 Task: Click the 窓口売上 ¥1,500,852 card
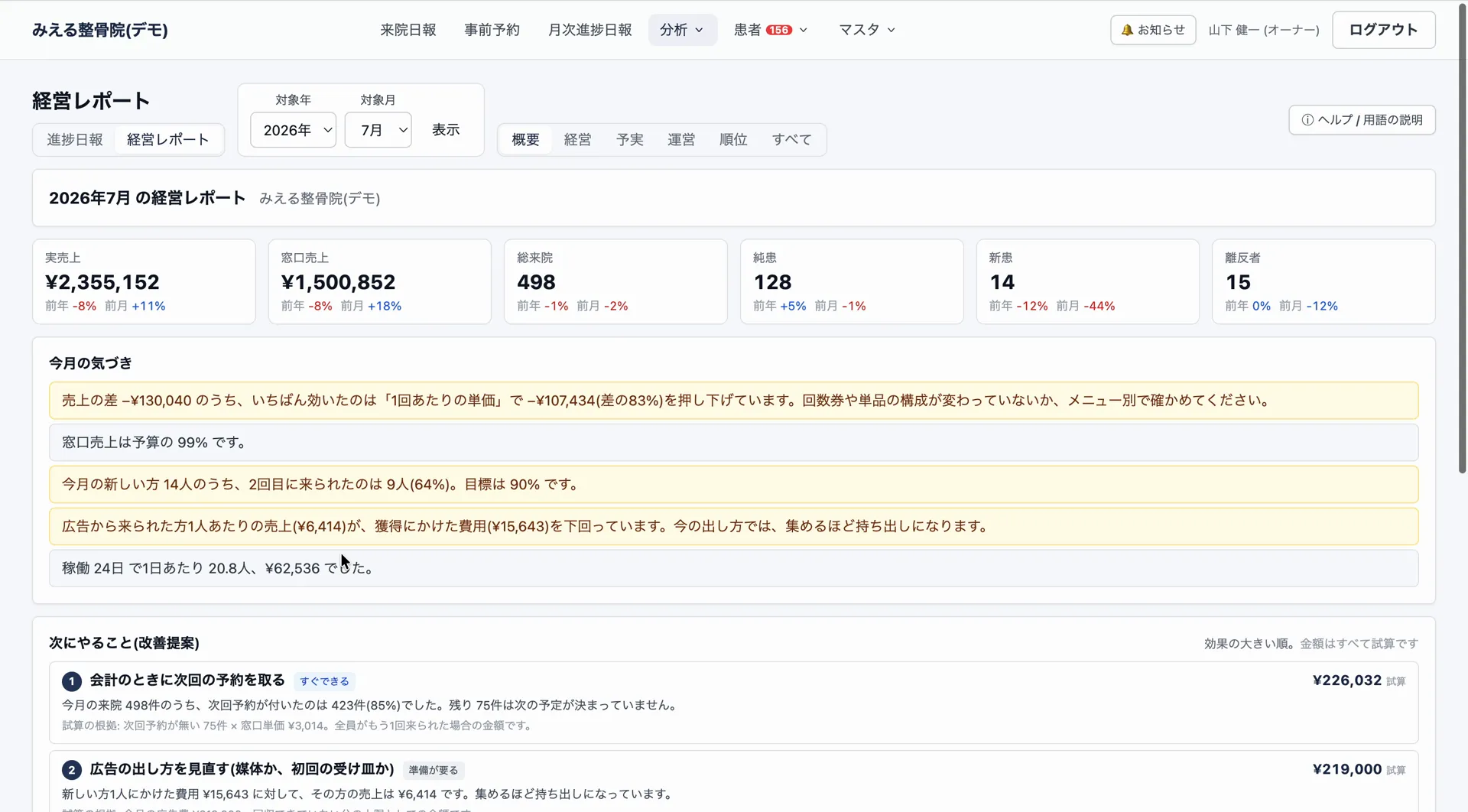click(x=380, y=281)
